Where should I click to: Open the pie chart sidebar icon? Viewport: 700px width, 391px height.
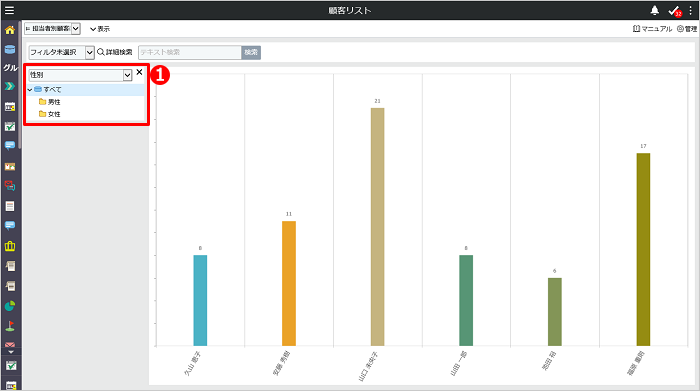tap(10, 306)
